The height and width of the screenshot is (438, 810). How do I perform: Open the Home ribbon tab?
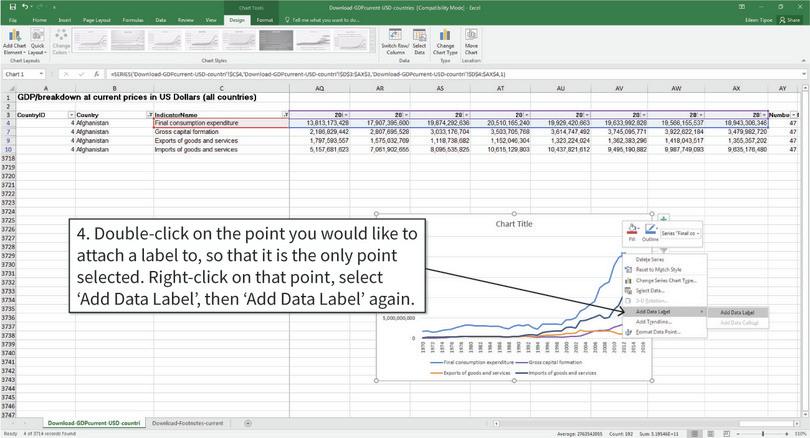pos(40,20)
